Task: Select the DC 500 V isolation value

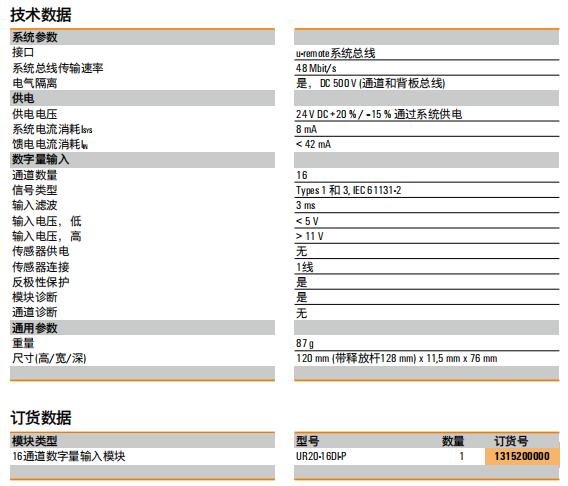Action: tap(370, 83)
